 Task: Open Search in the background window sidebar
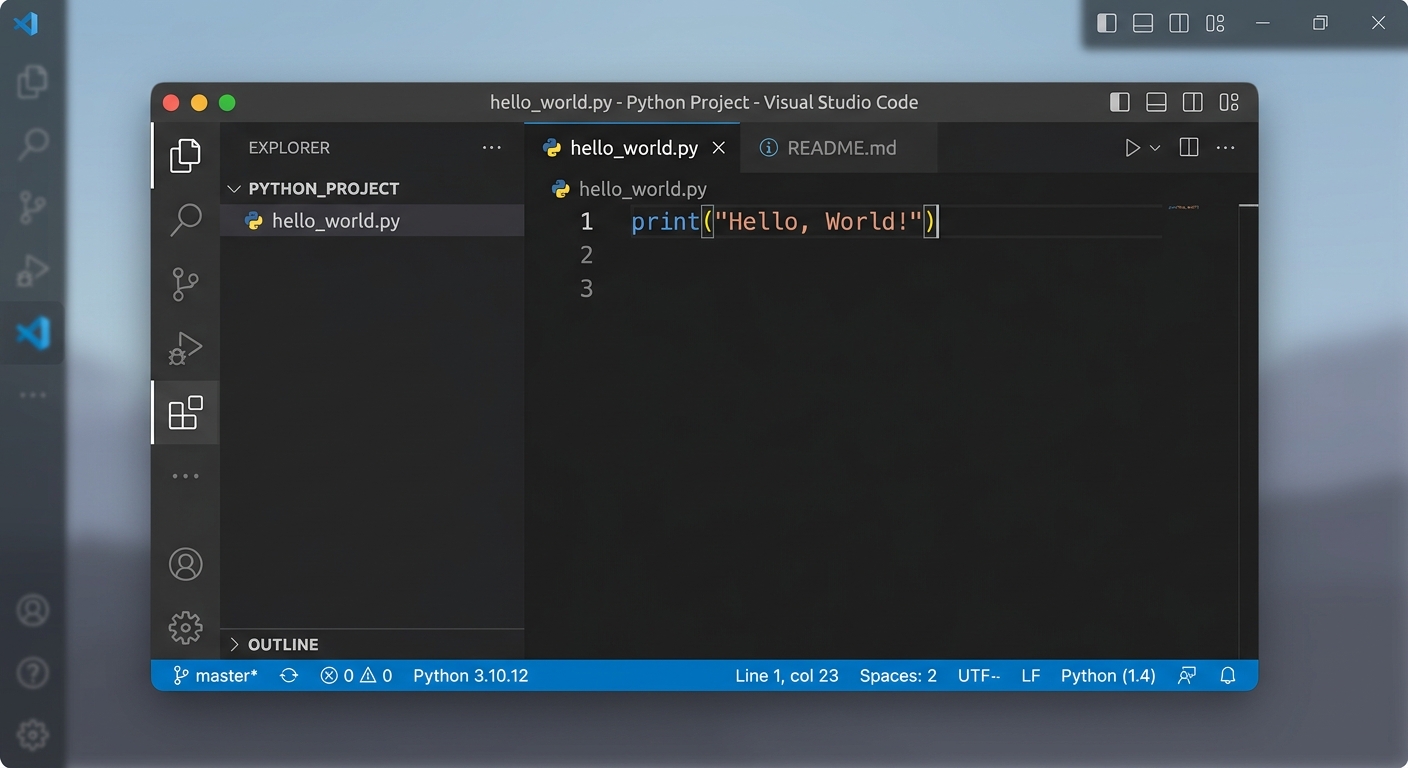click(x=33, y=144)
